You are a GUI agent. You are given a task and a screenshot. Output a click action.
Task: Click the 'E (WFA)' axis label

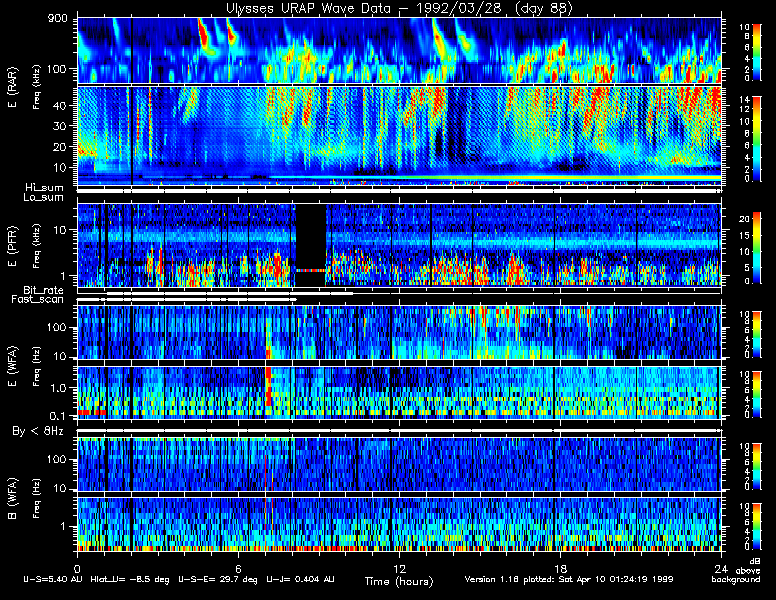12,366
